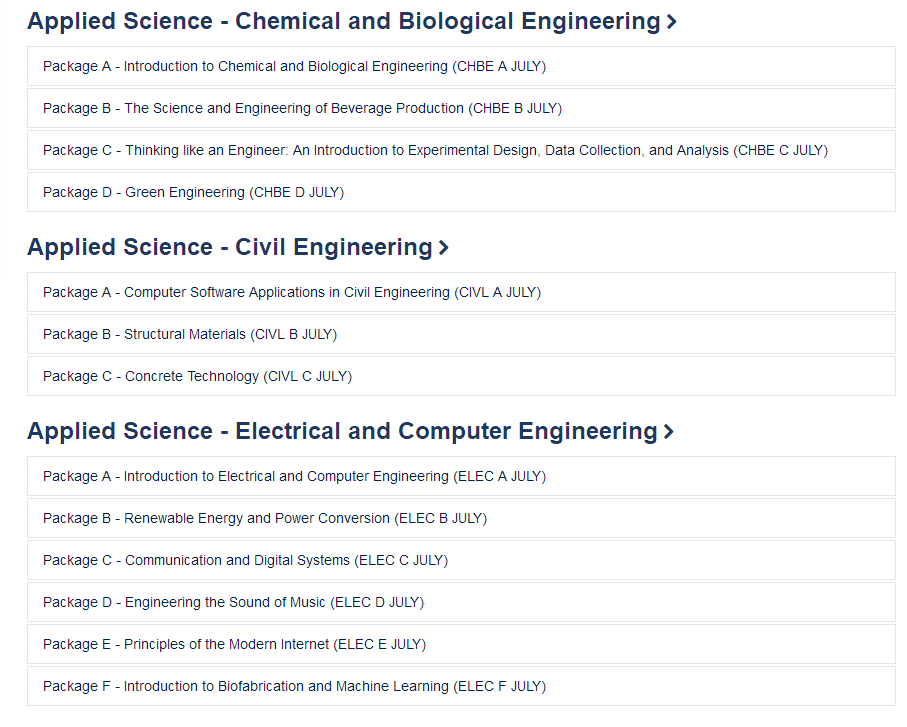Select Package A Computer Software Applications in Civil Engineering
The image size is (907, 727).
(x=461, y=292)
